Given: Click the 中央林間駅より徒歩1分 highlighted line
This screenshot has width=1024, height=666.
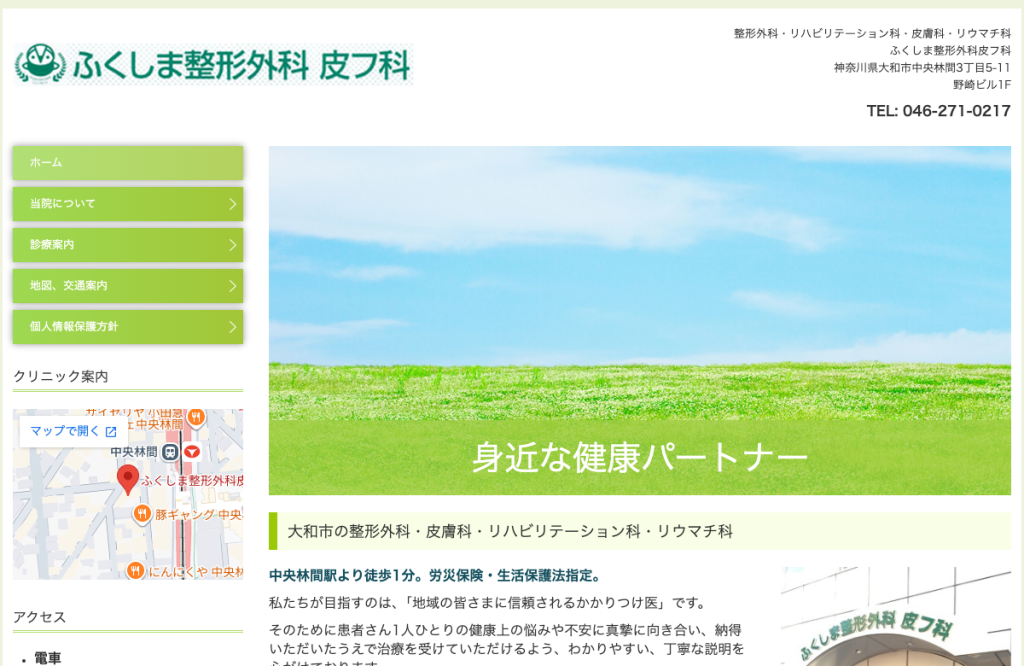Looking at the screenshot, I should pyautogui.click(x=435, y=575).
